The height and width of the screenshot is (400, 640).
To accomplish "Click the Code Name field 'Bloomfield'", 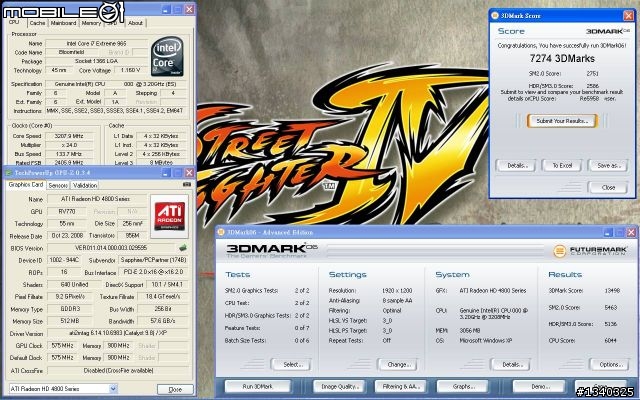I will point(71,52).
